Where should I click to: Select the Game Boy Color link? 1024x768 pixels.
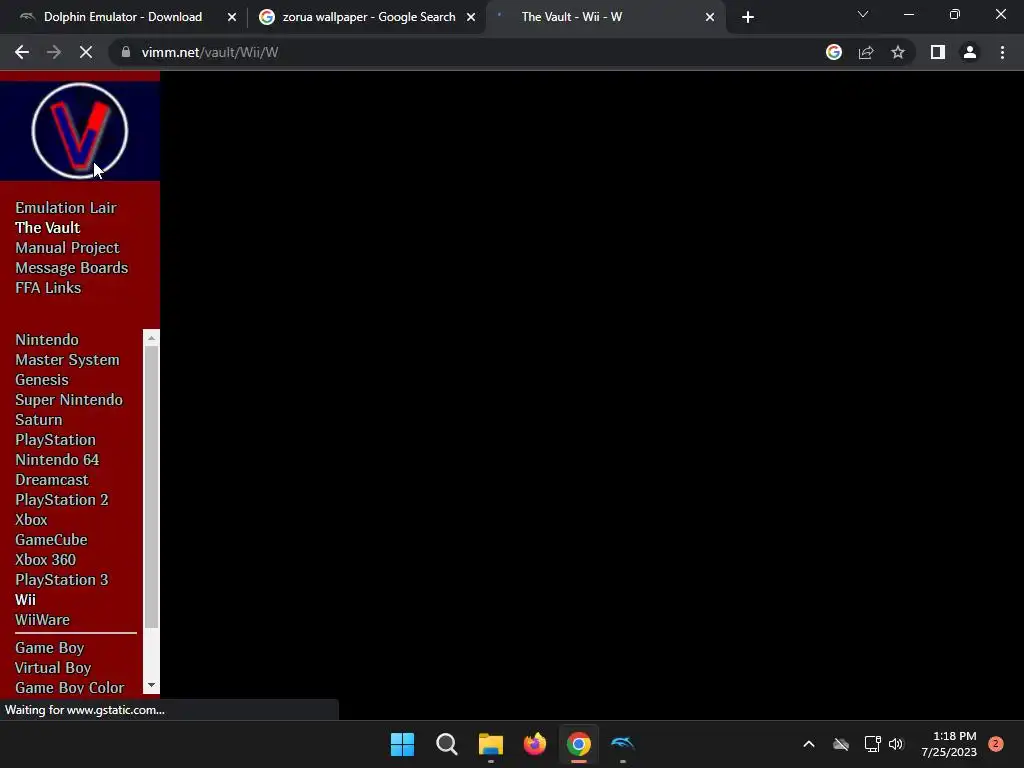coord(69,688)
